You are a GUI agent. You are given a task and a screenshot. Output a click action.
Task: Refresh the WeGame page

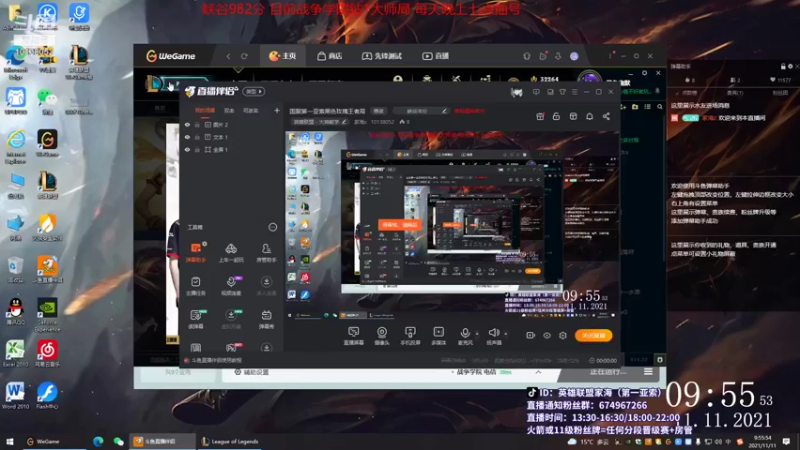tap(244, 56)
